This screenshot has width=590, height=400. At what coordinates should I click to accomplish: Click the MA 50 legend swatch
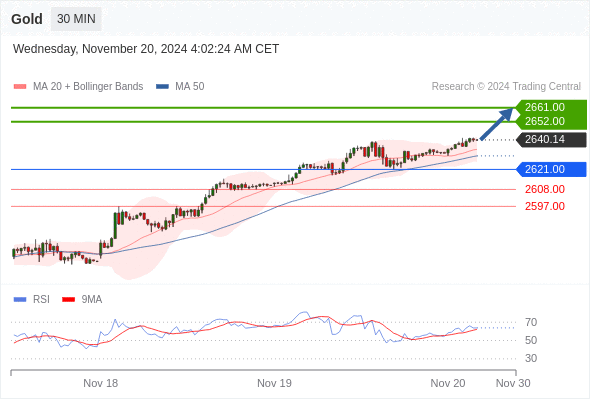[x=162, y=87]
